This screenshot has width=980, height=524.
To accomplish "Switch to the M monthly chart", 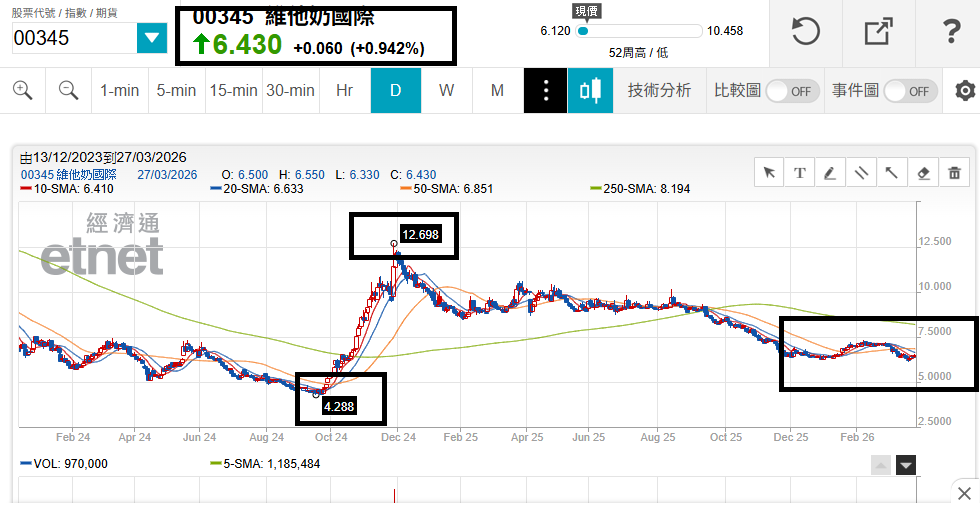I will (x=498, y=91).
